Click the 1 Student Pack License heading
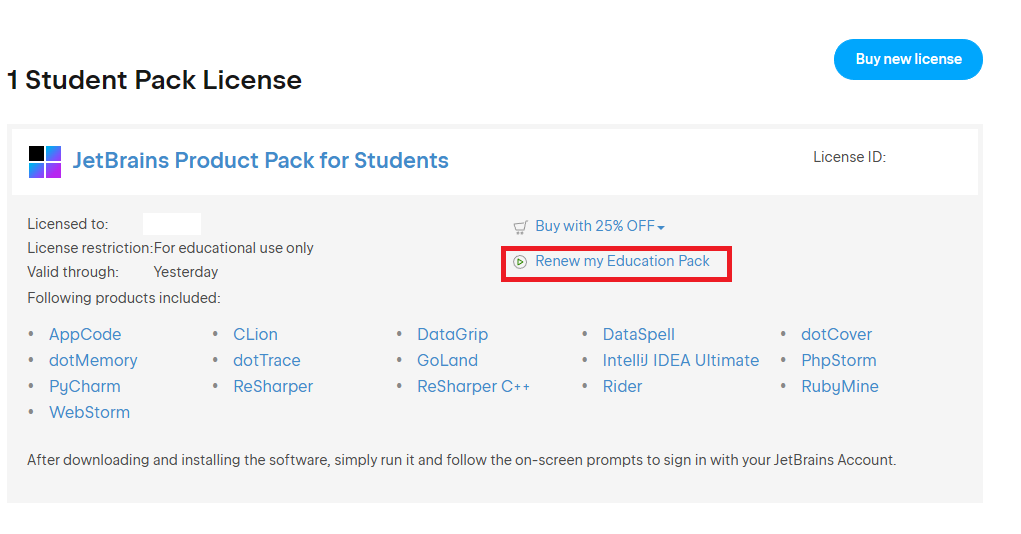The image size is (1021, 534). pos(154,80)
